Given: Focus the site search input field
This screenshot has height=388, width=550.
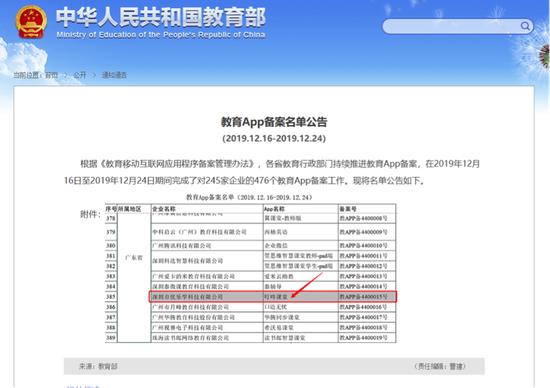Looking at the screenshot, I should click(457, 26).
